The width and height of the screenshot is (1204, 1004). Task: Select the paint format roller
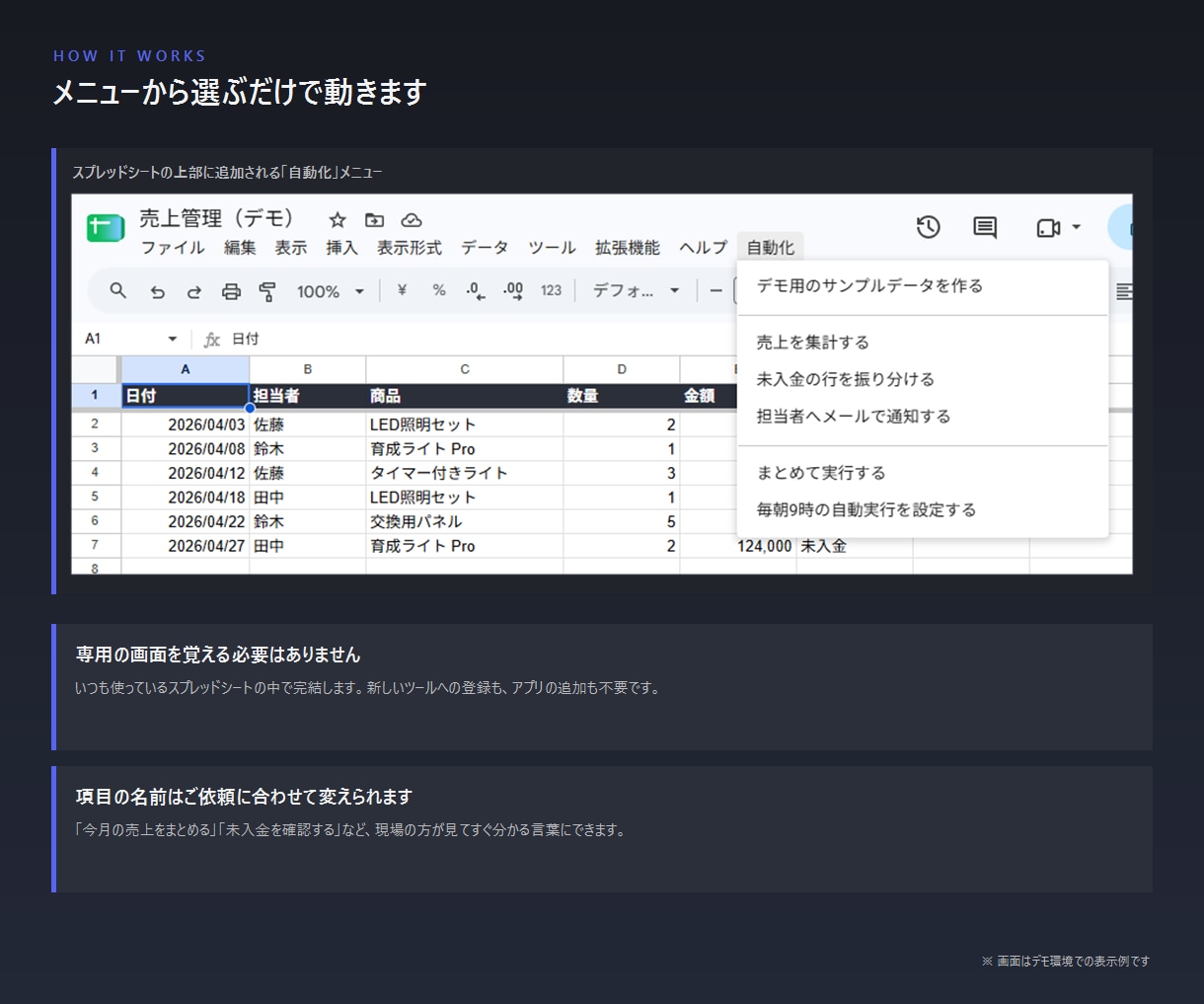pos(267,291)
